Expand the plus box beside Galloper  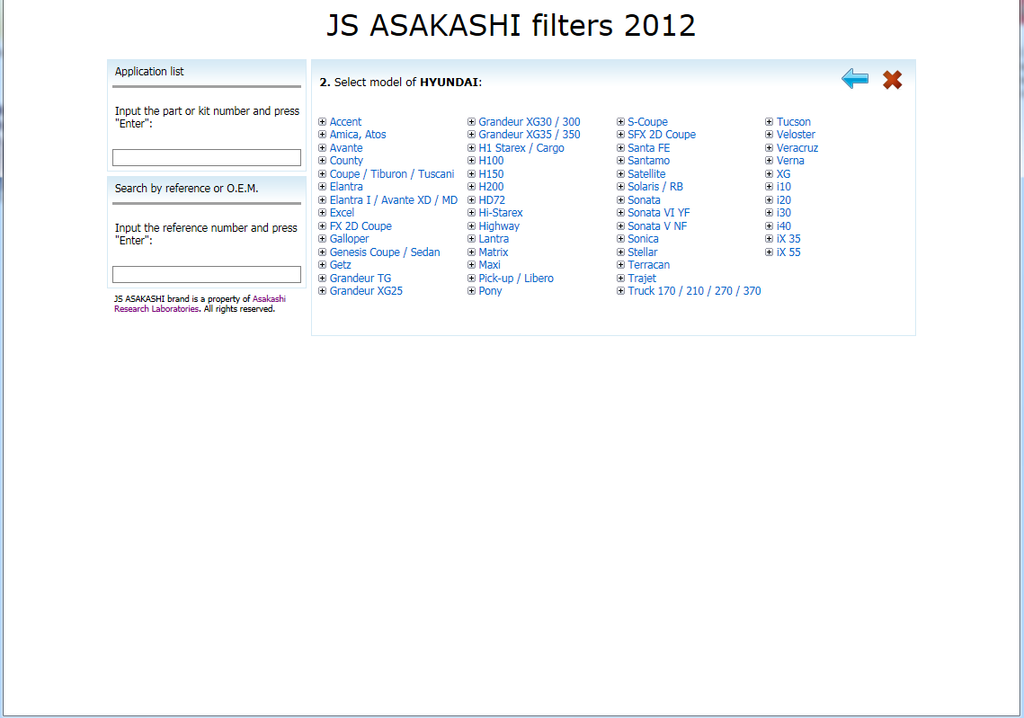click(322, 238)
